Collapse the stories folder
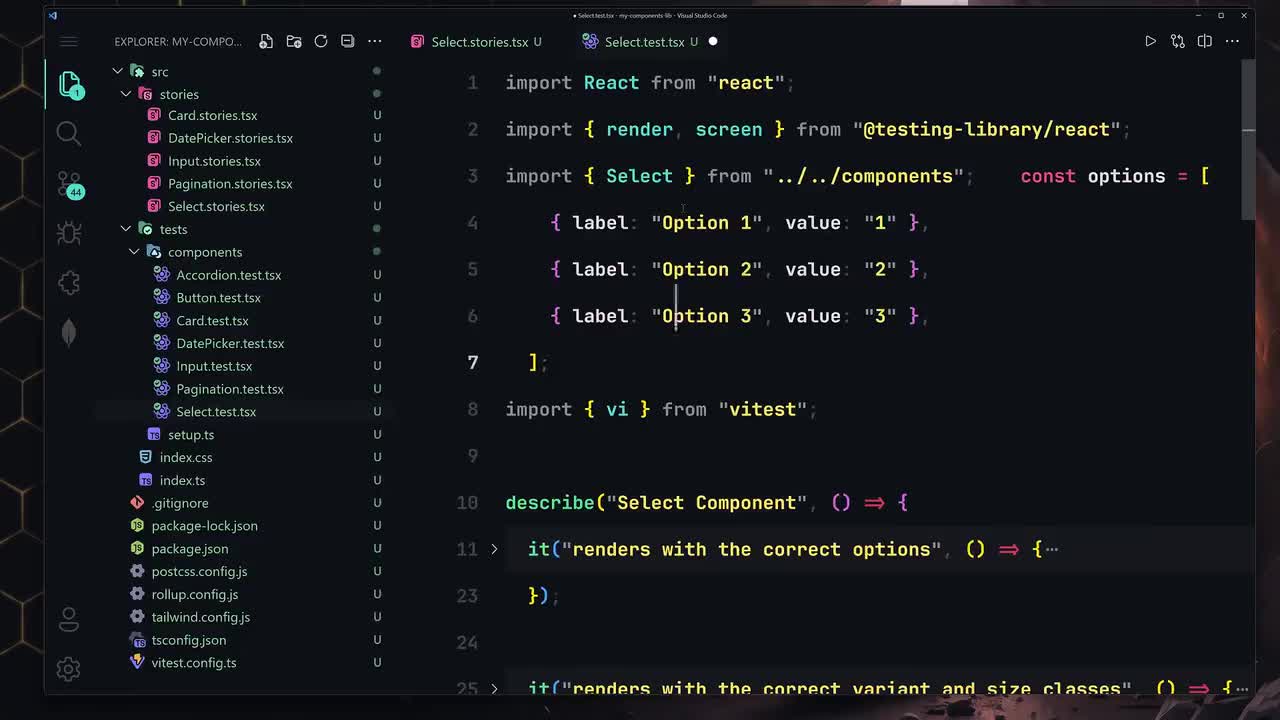Viewport: 1280px width, 720px height. 126,94
